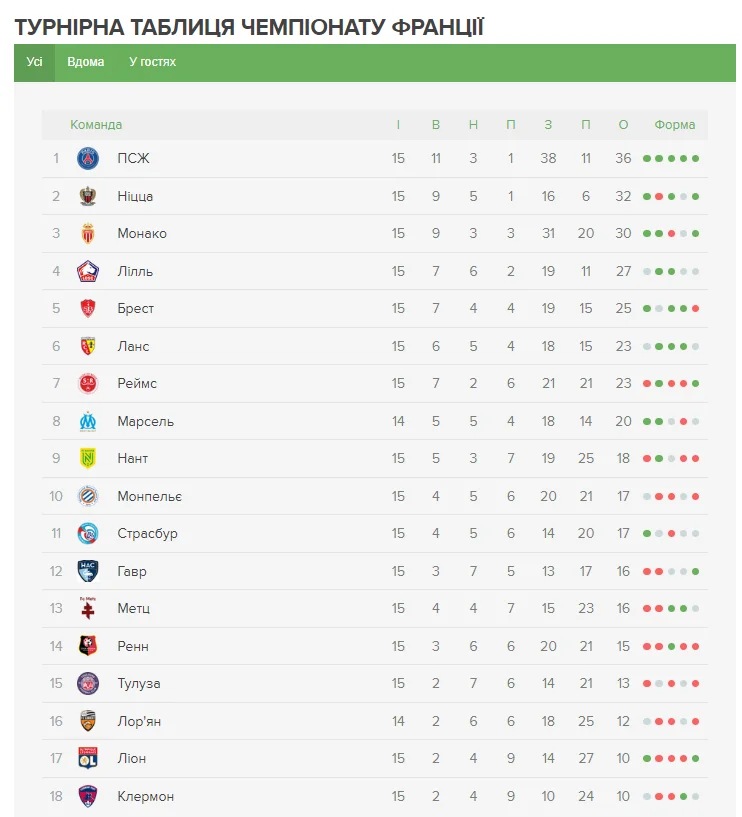Select the Усі tab

pyautogui.click(x=35, y=62)
